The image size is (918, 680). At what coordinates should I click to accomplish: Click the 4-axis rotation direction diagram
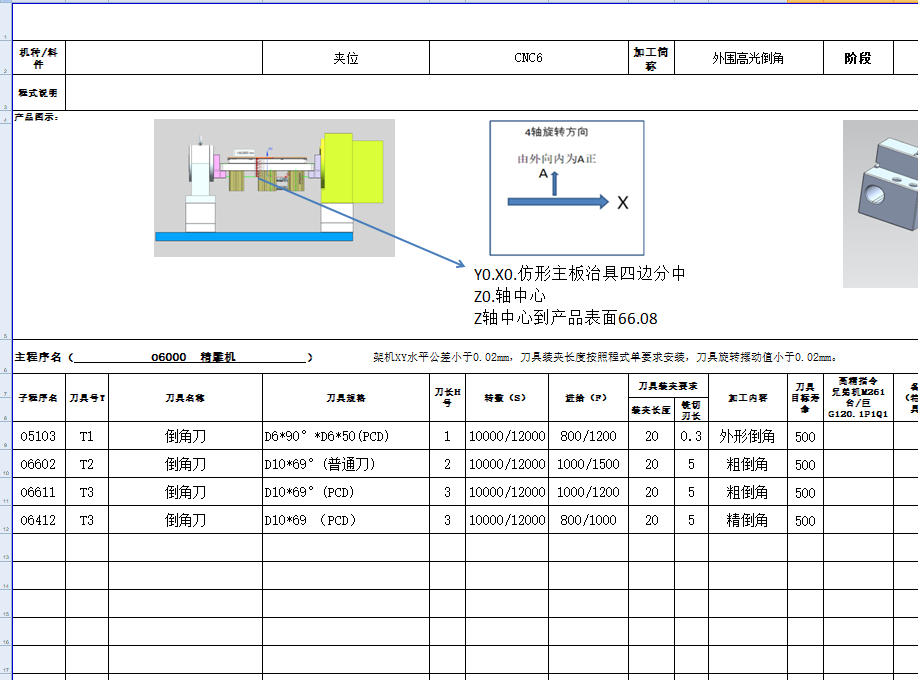point(565,183)
